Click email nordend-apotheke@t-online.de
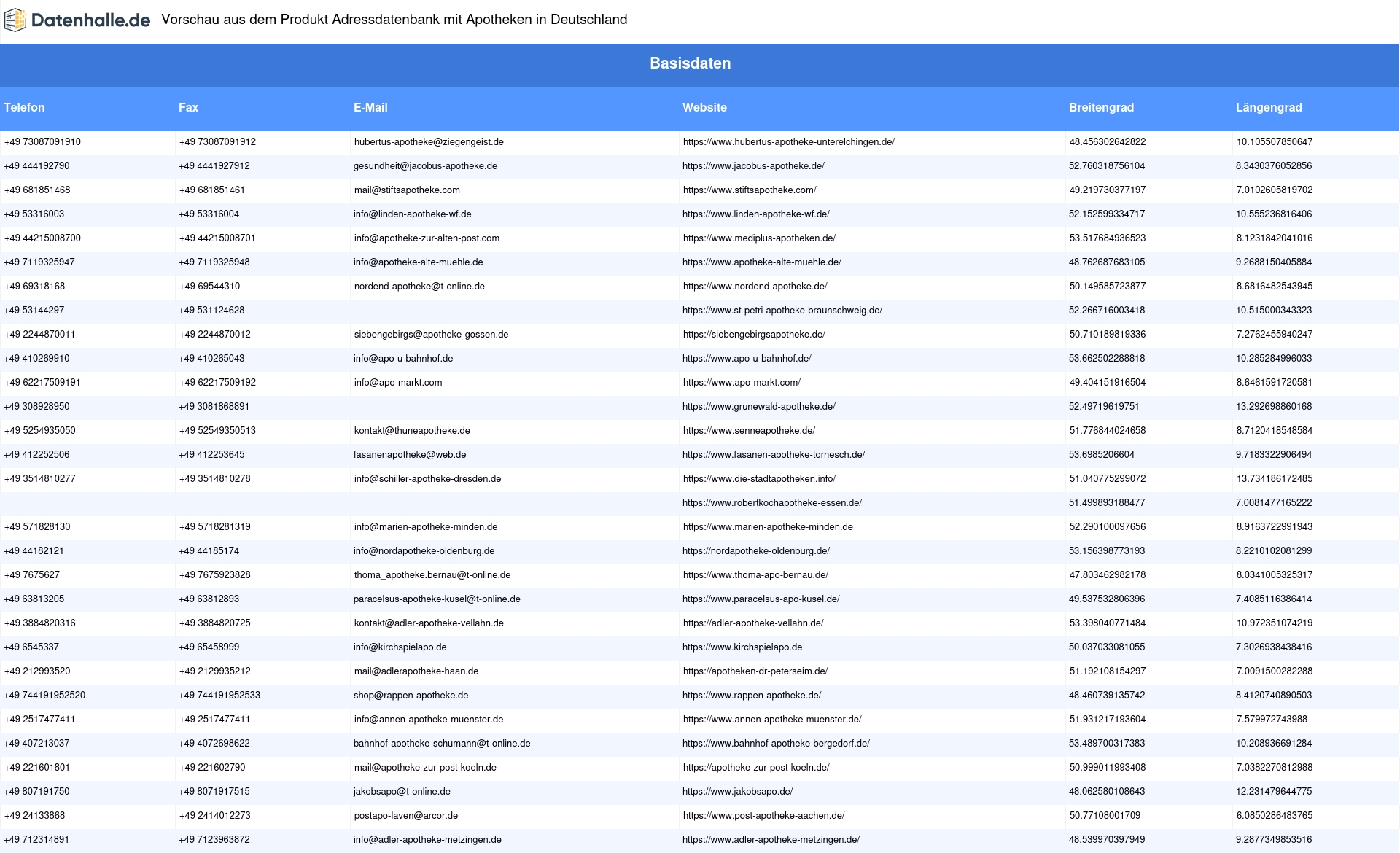 [x=419, y=287]
